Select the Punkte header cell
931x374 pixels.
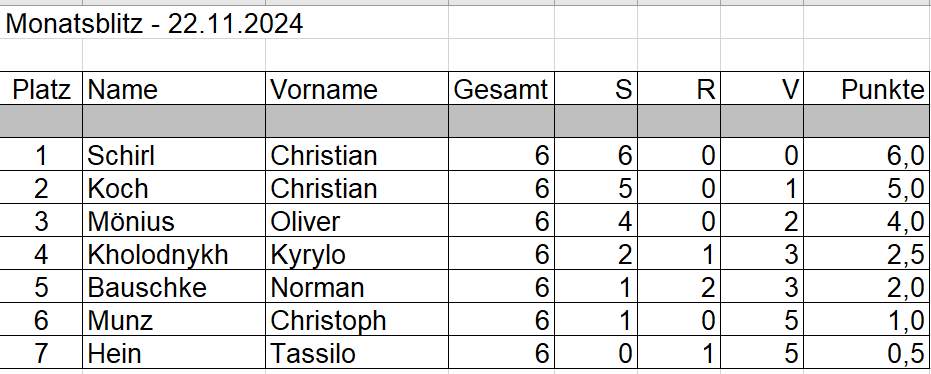click(867, 89)
